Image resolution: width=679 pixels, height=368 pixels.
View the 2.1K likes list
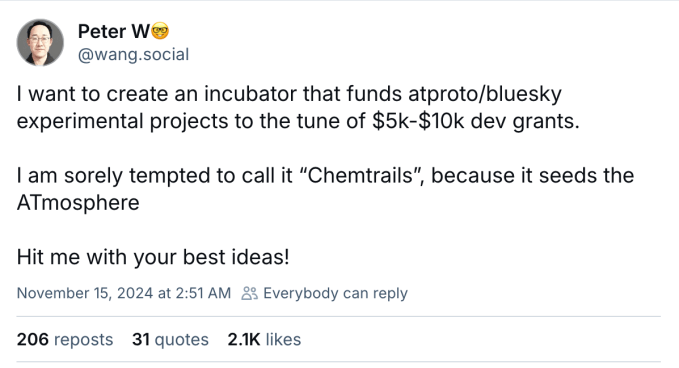pos(264,339)
